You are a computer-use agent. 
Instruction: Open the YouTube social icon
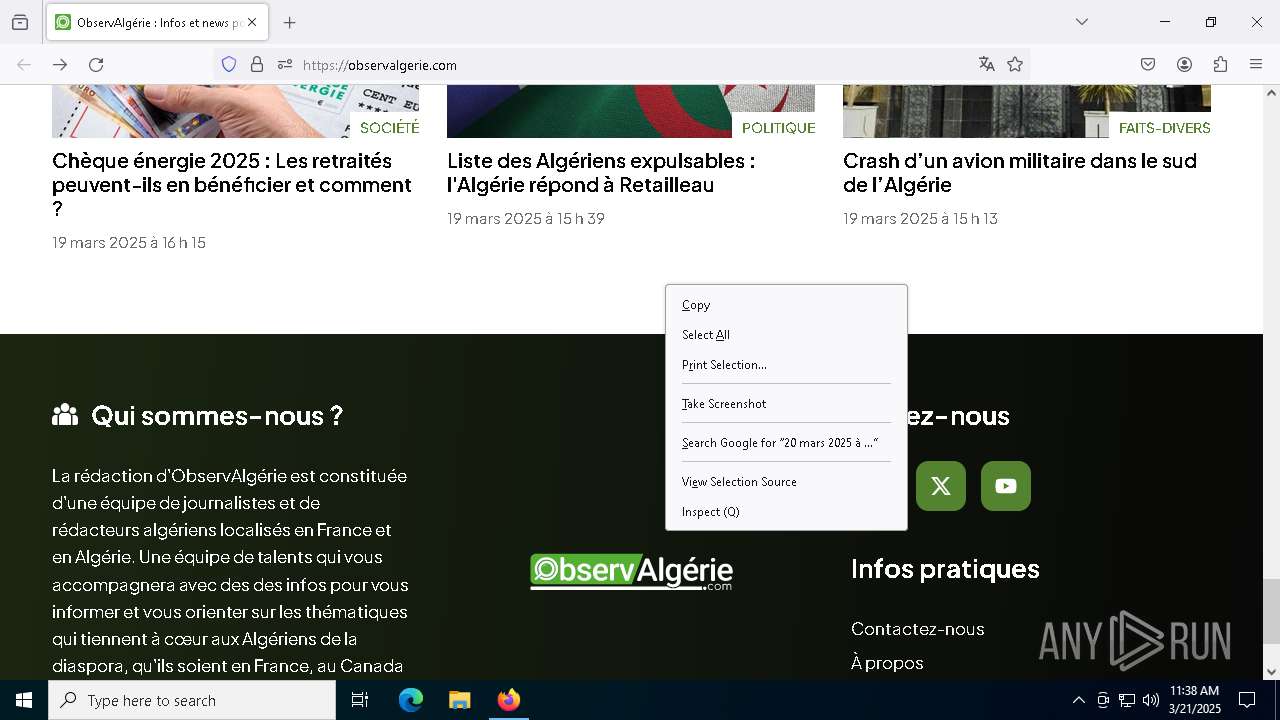[x=1006, y=486]
